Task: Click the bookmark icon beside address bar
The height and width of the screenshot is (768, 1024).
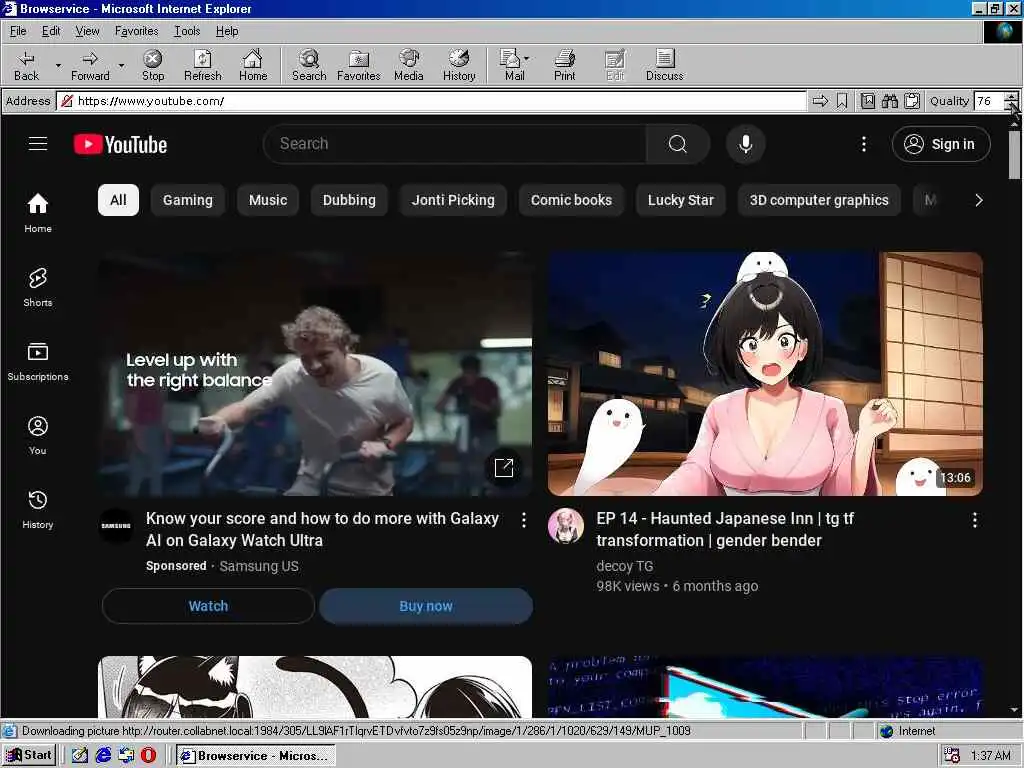Action: coord(842,101)
